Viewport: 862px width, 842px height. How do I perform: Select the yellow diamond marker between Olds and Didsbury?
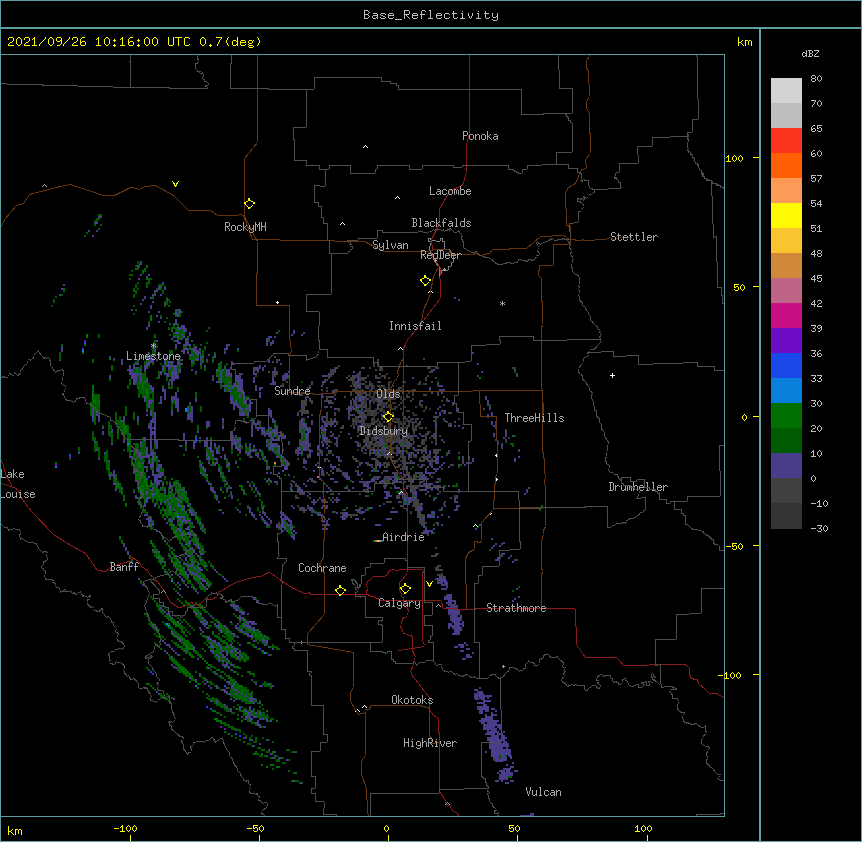pyautogui.click(x=388, y=417)
